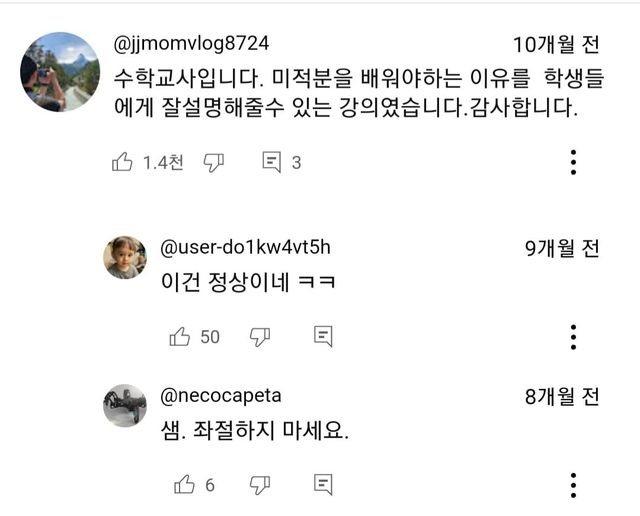This screenshot has height=516, width=640.
Task: Click the mountain landscape profile picture
Action: [x=59, y=70]
